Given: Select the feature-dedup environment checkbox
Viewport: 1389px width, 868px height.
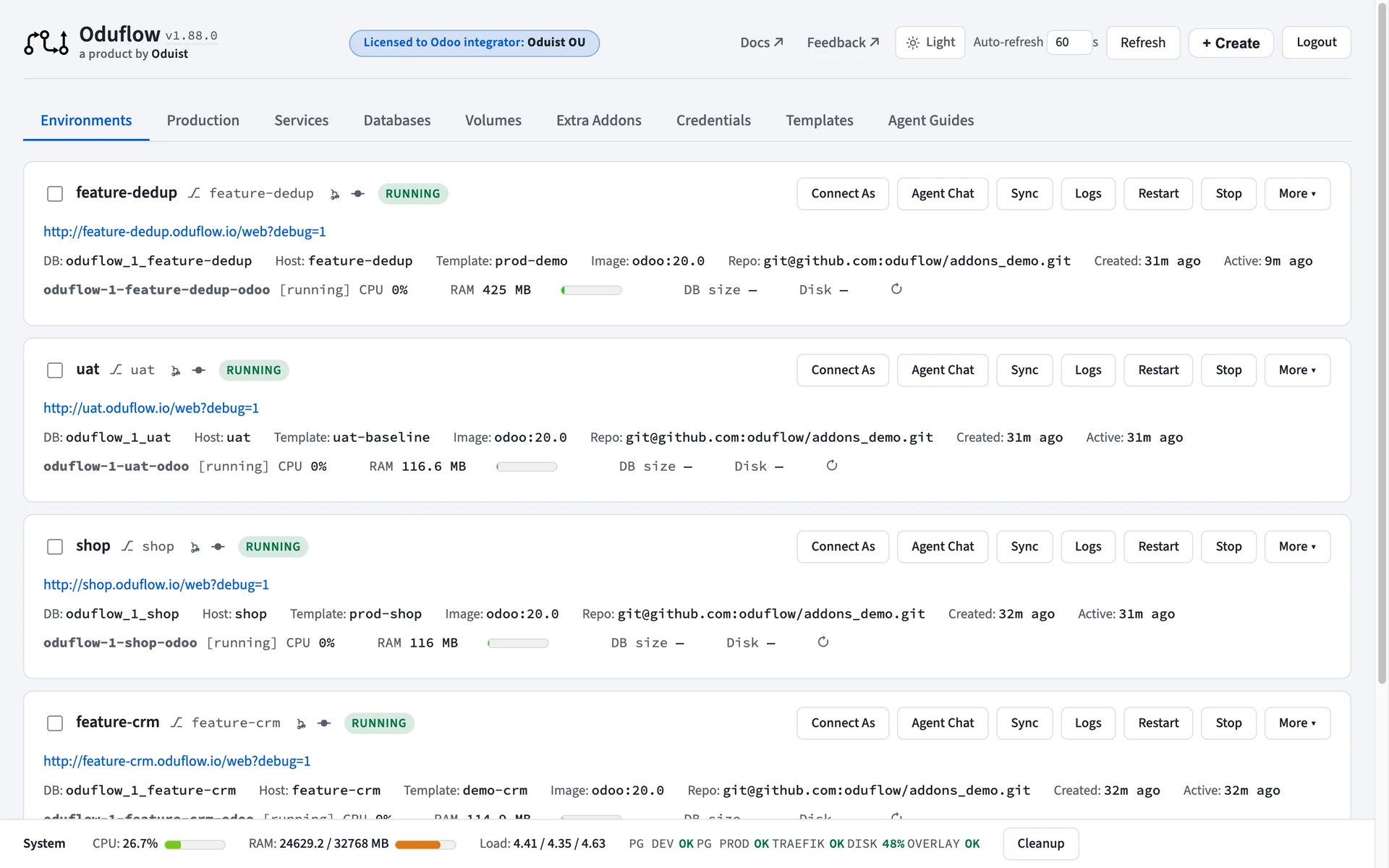Looking at the screenshot, I should [55, 194].
